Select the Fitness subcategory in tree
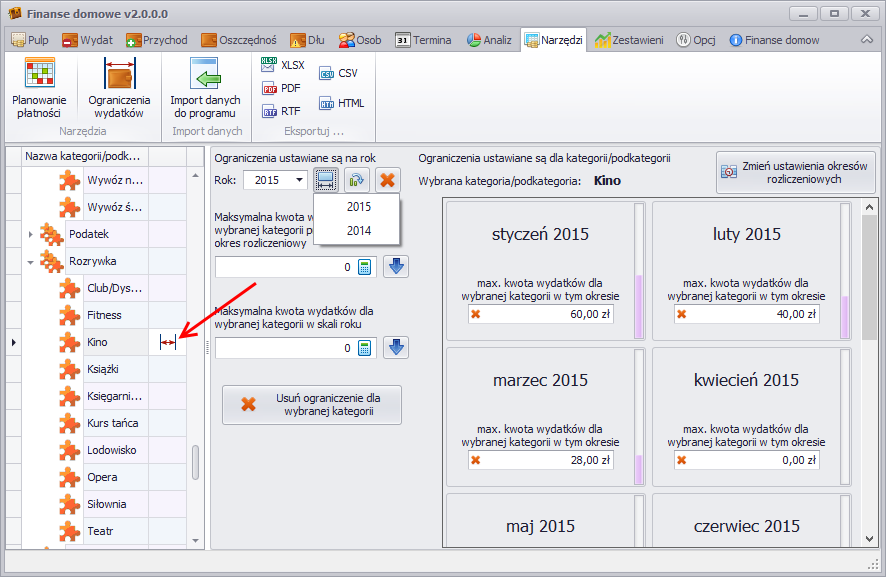 click(x=104, y=315)
